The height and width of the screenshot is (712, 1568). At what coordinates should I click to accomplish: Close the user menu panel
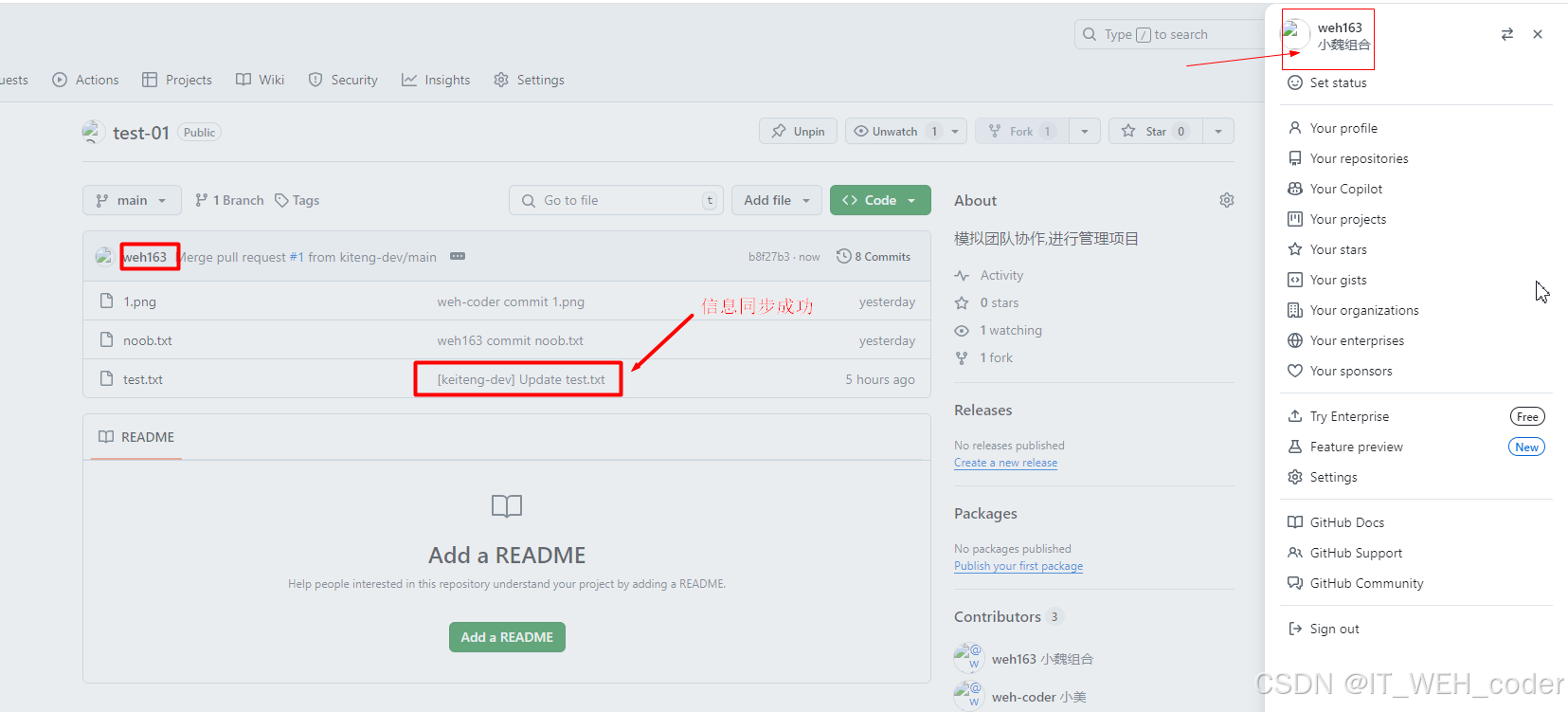1538,34
